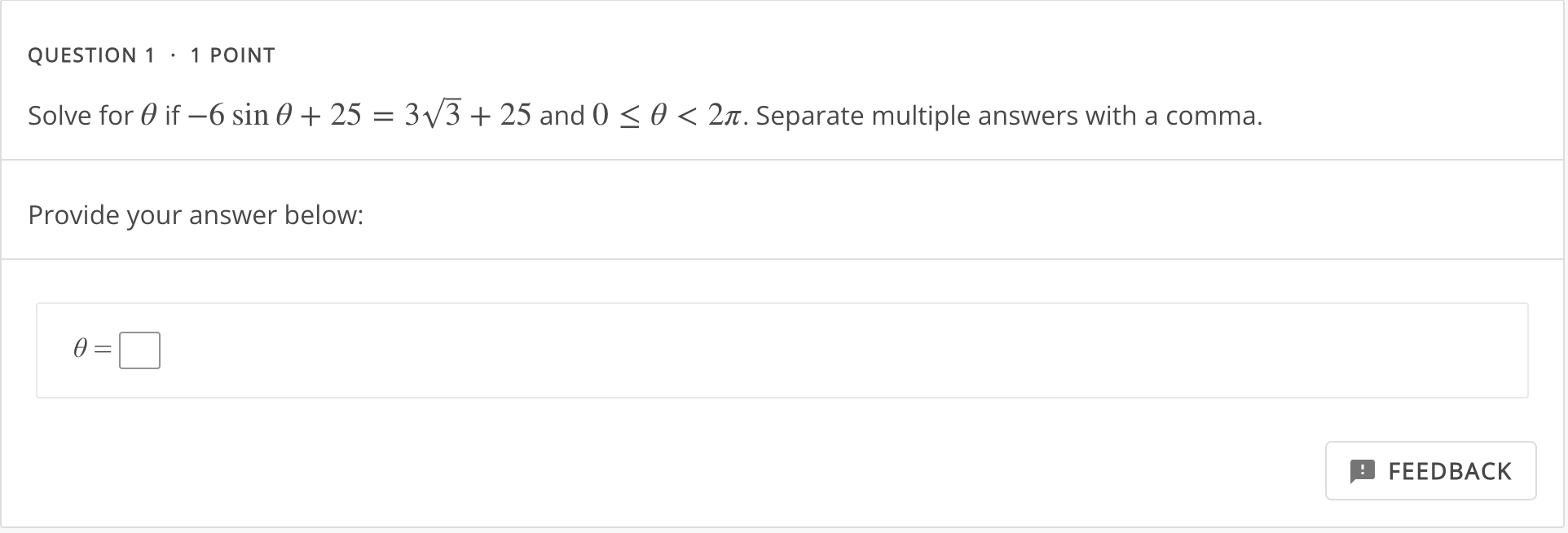Click the sin θ term in the equation
Image resolution: width=1568 pixels, height=533 pixels.
point(261,115)
